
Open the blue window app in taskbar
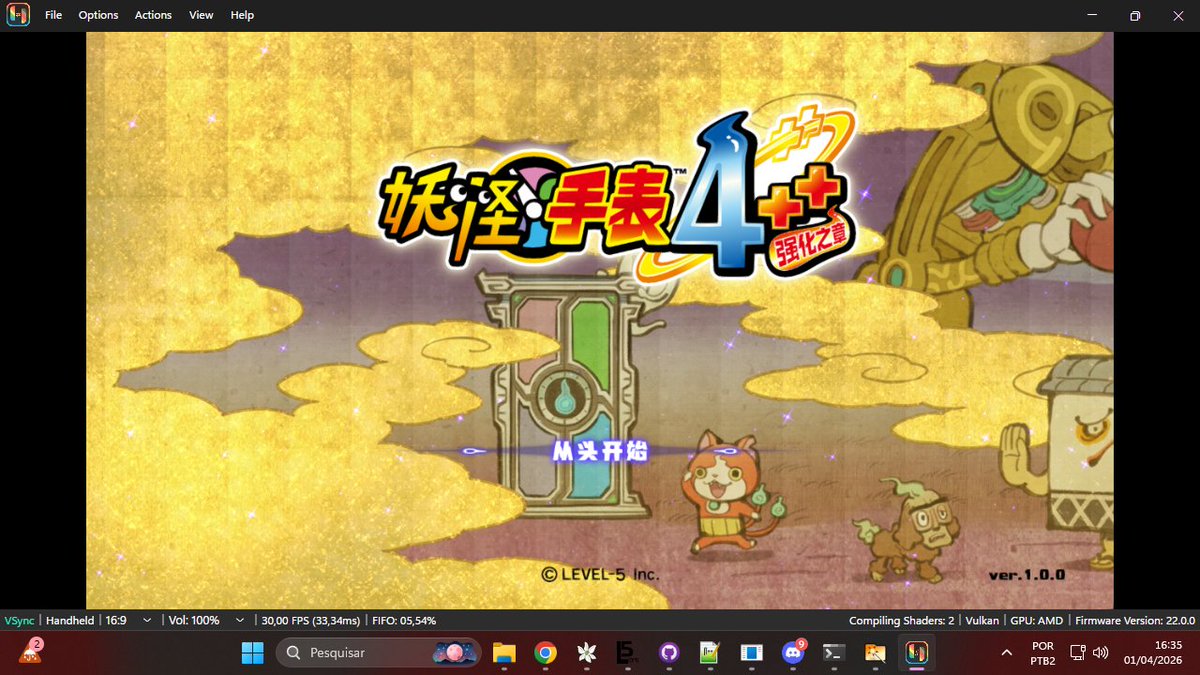(x=751, y=653)
